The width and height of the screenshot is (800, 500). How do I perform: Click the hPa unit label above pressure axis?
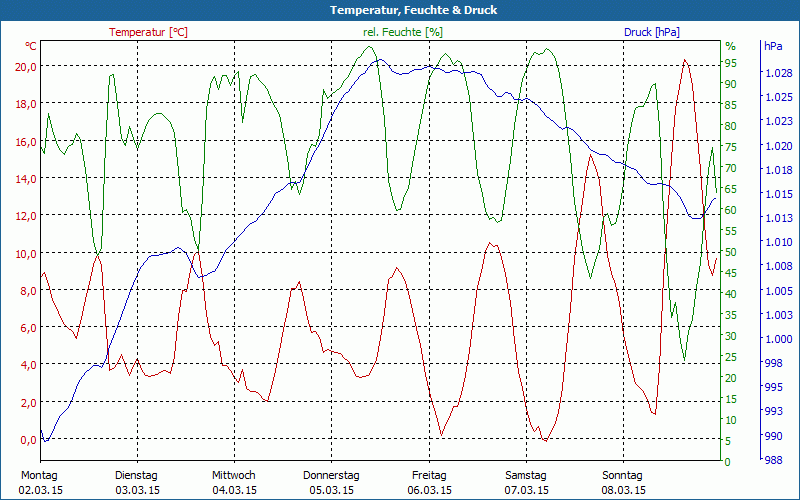[774, 46]
